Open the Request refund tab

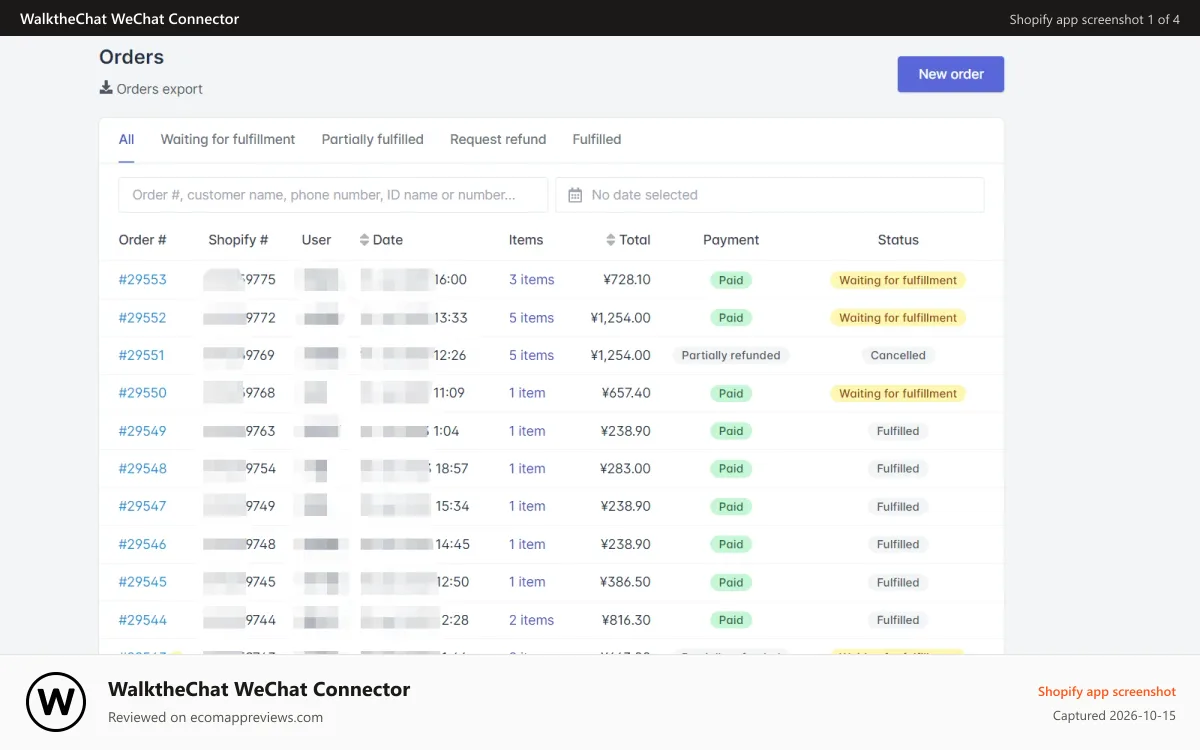pos(498,140)
